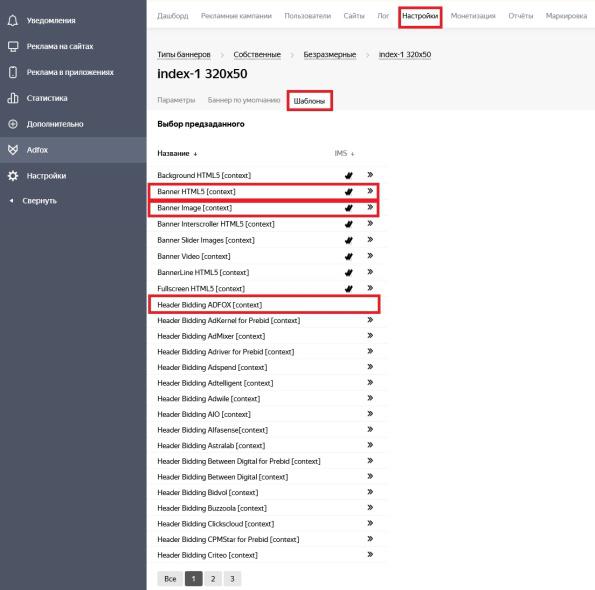
Task: Open the gear icon for Настройки in sidebar
Action: [13, 176]
